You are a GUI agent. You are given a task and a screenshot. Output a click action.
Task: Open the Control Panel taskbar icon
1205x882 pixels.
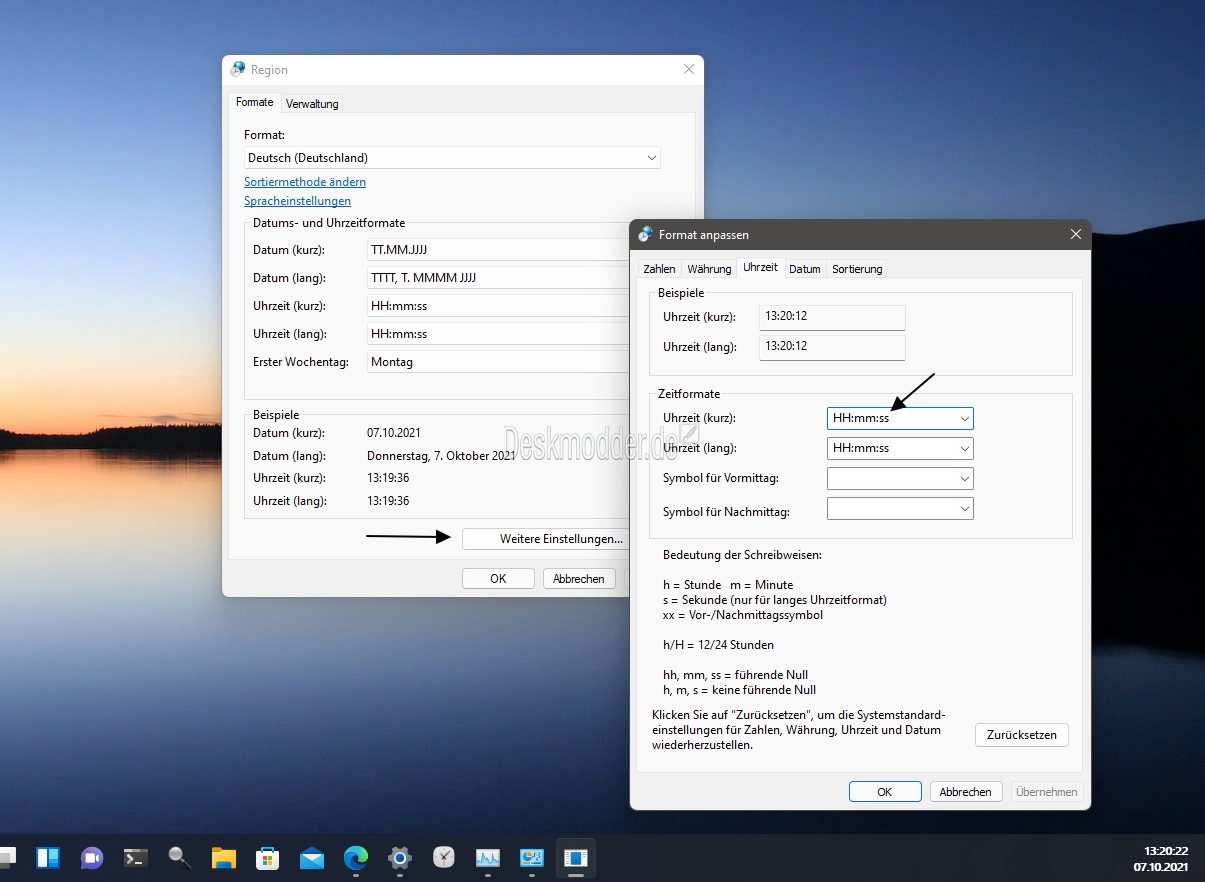pos(532,857)
